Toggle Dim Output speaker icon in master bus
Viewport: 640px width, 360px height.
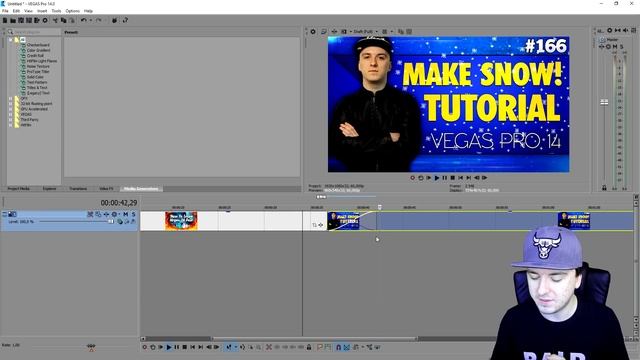626,31
